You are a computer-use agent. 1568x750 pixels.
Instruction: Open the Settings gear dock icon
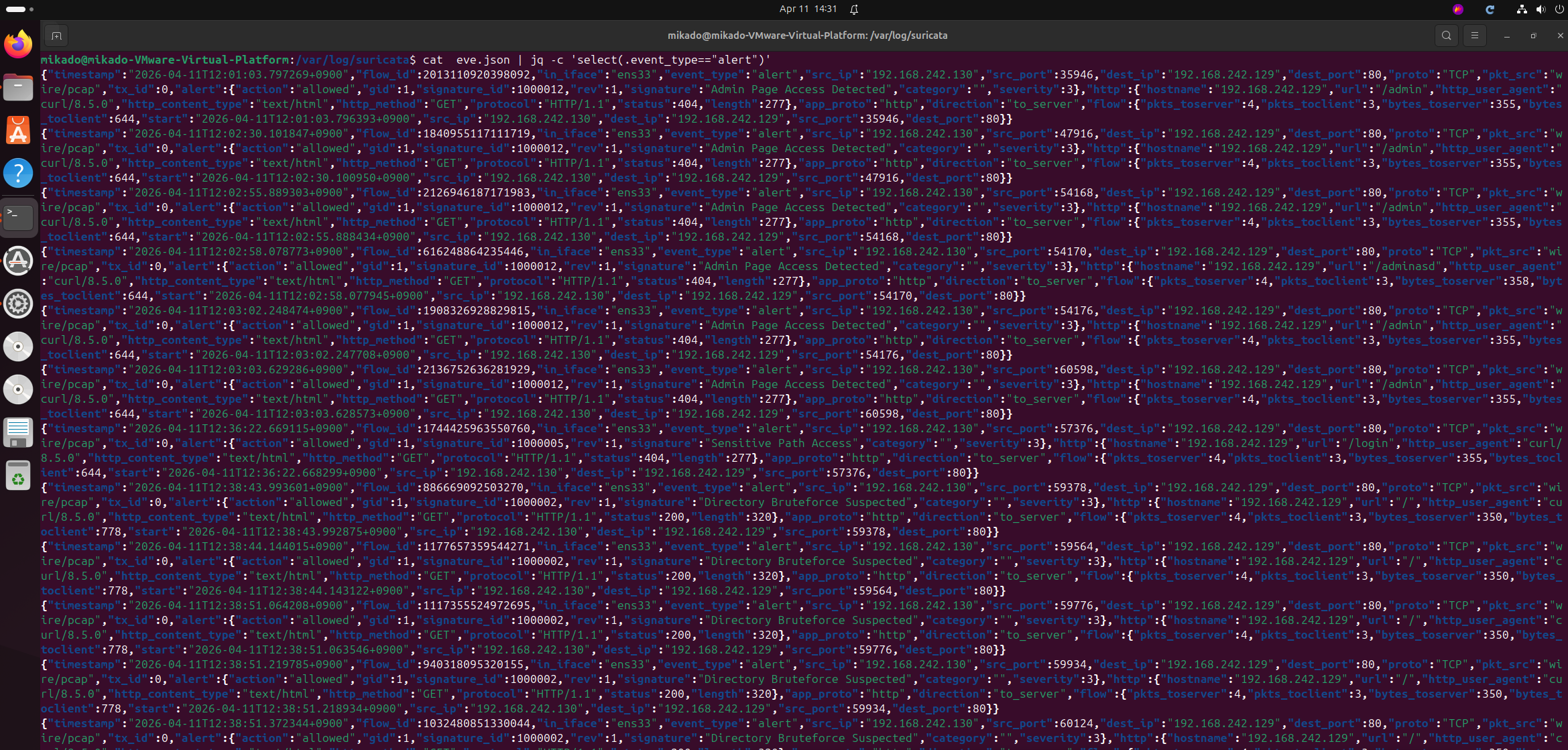[x=18, y=304]
